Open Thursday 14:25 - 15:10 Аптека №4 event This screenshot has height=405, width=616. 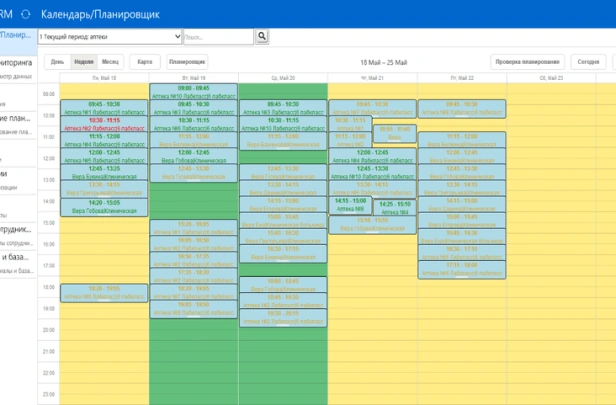(394, 207)
